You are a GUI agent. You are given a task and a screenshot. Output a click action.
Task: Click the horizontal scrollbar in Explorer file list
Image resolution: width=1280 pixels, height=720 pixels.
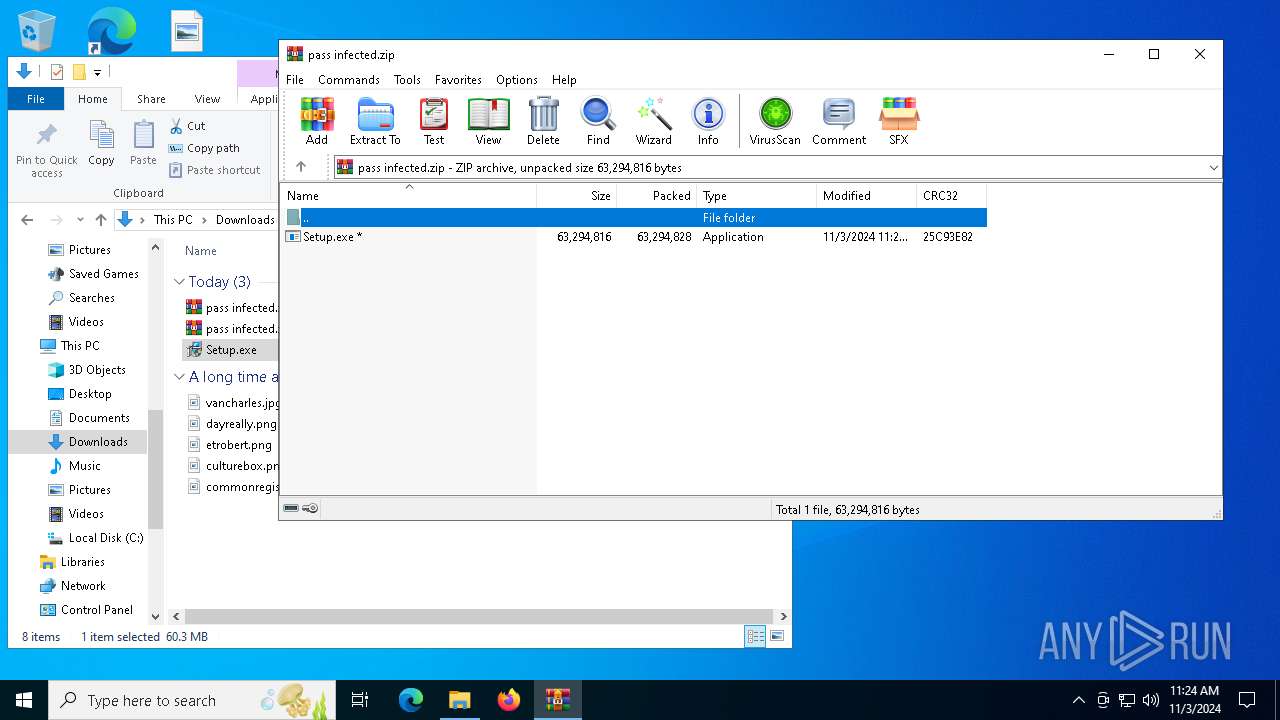tap(479, 617)
